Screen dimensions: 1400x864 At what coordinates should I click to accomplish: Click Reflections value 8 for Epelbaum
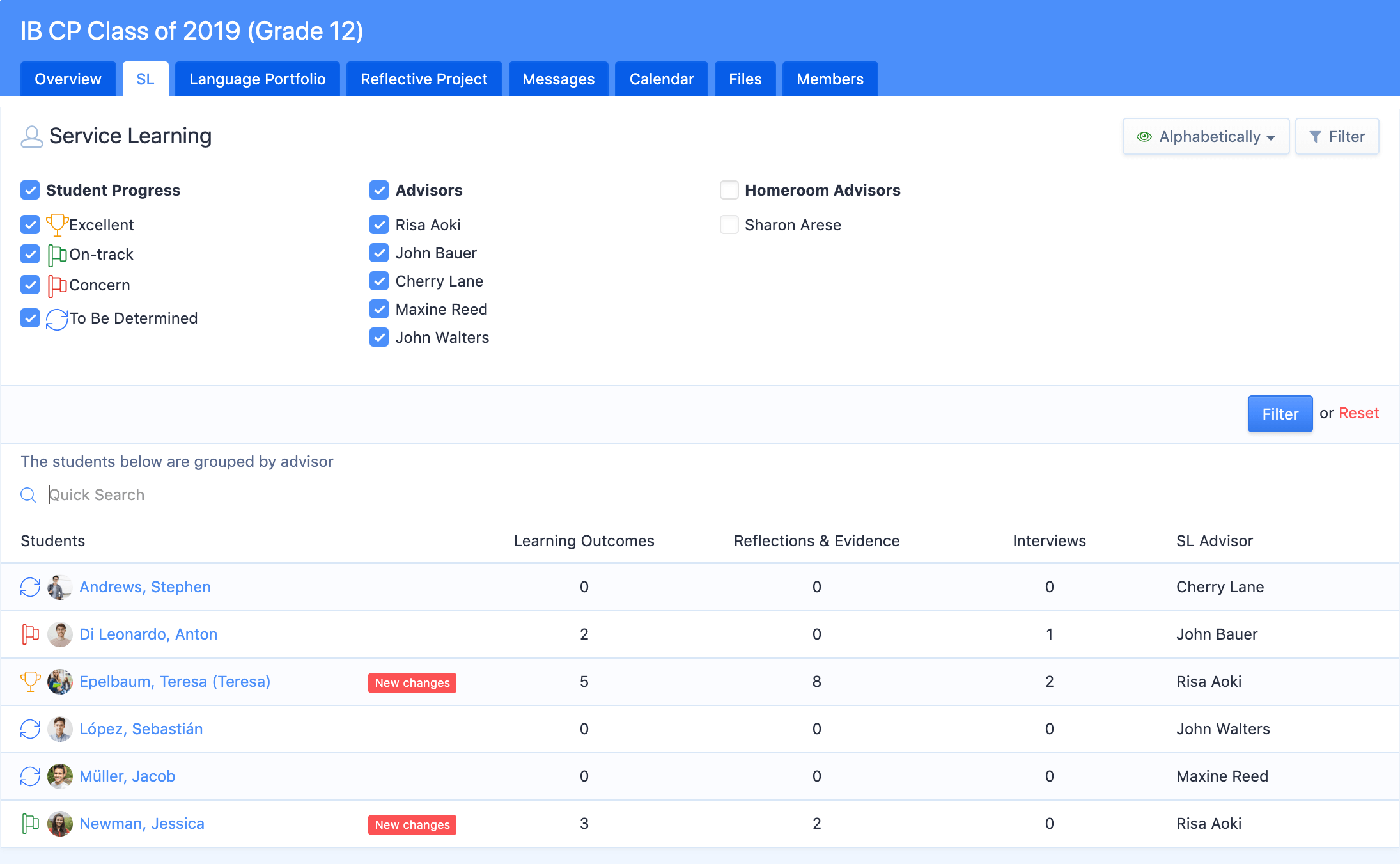(816, 682)
